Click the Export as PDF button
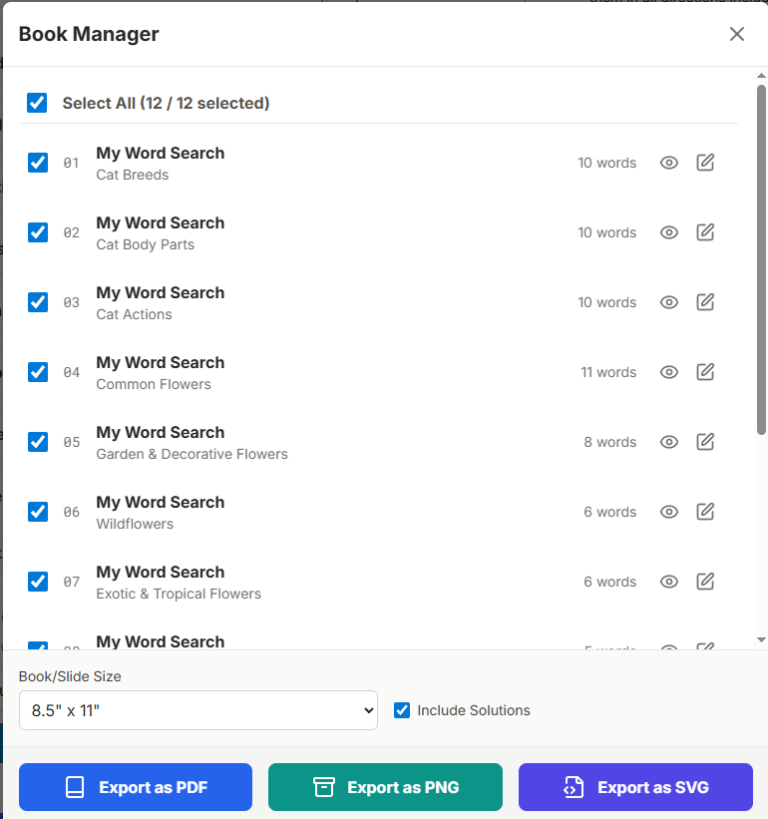The image size is (768, 819). pos(135,787)
